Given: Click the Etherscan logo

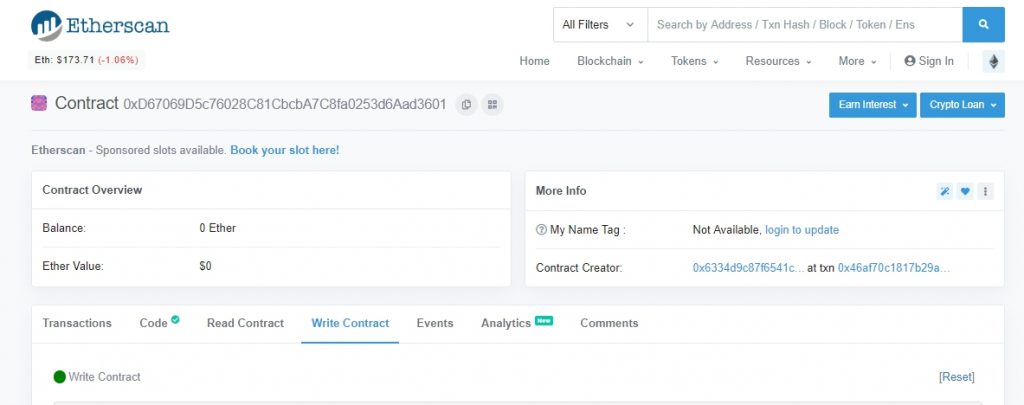Looking at the screenshot, I should 100,24.
